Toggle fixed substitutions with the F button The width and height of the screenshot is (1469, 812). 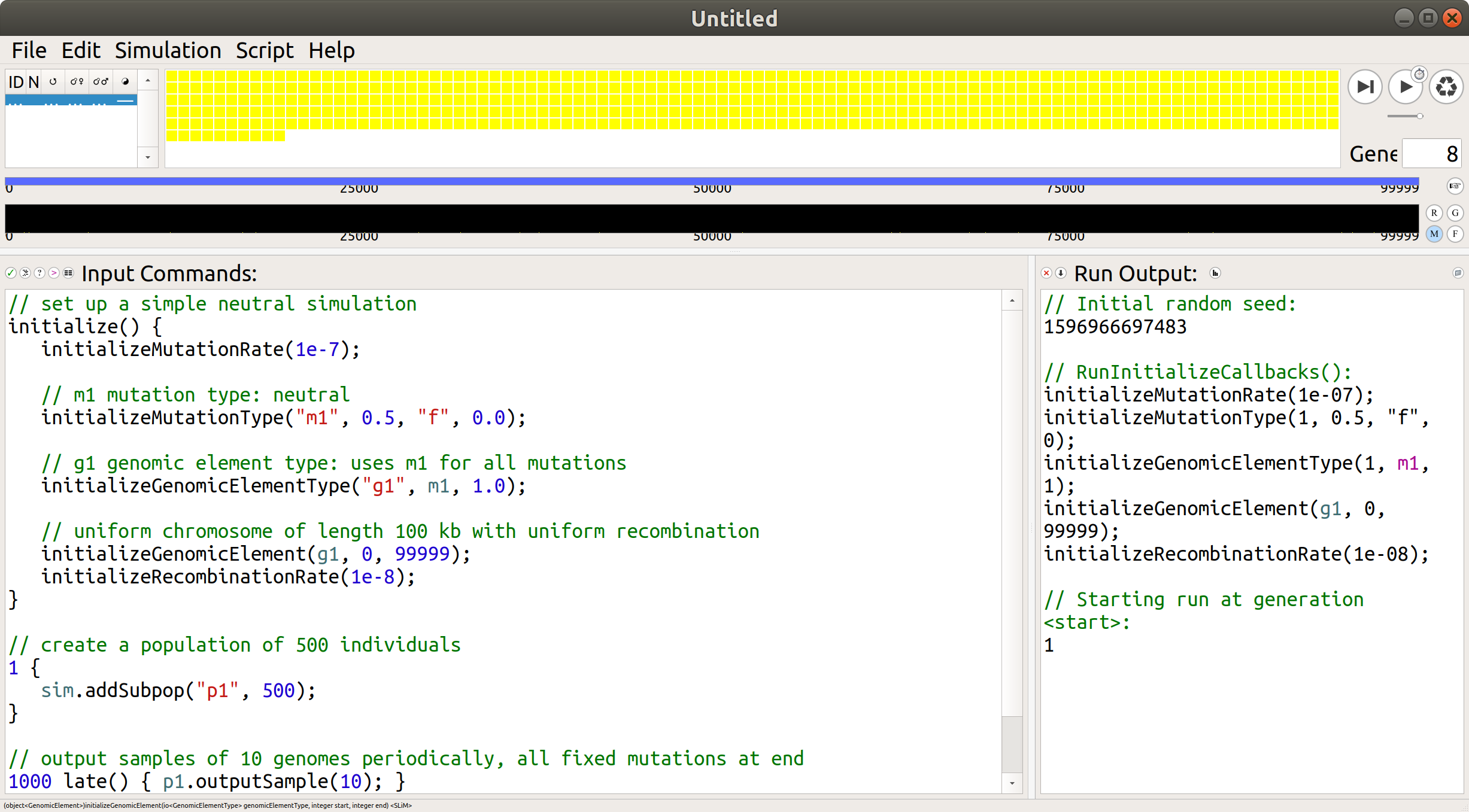pyautogui.click(x=1456, y=234)
